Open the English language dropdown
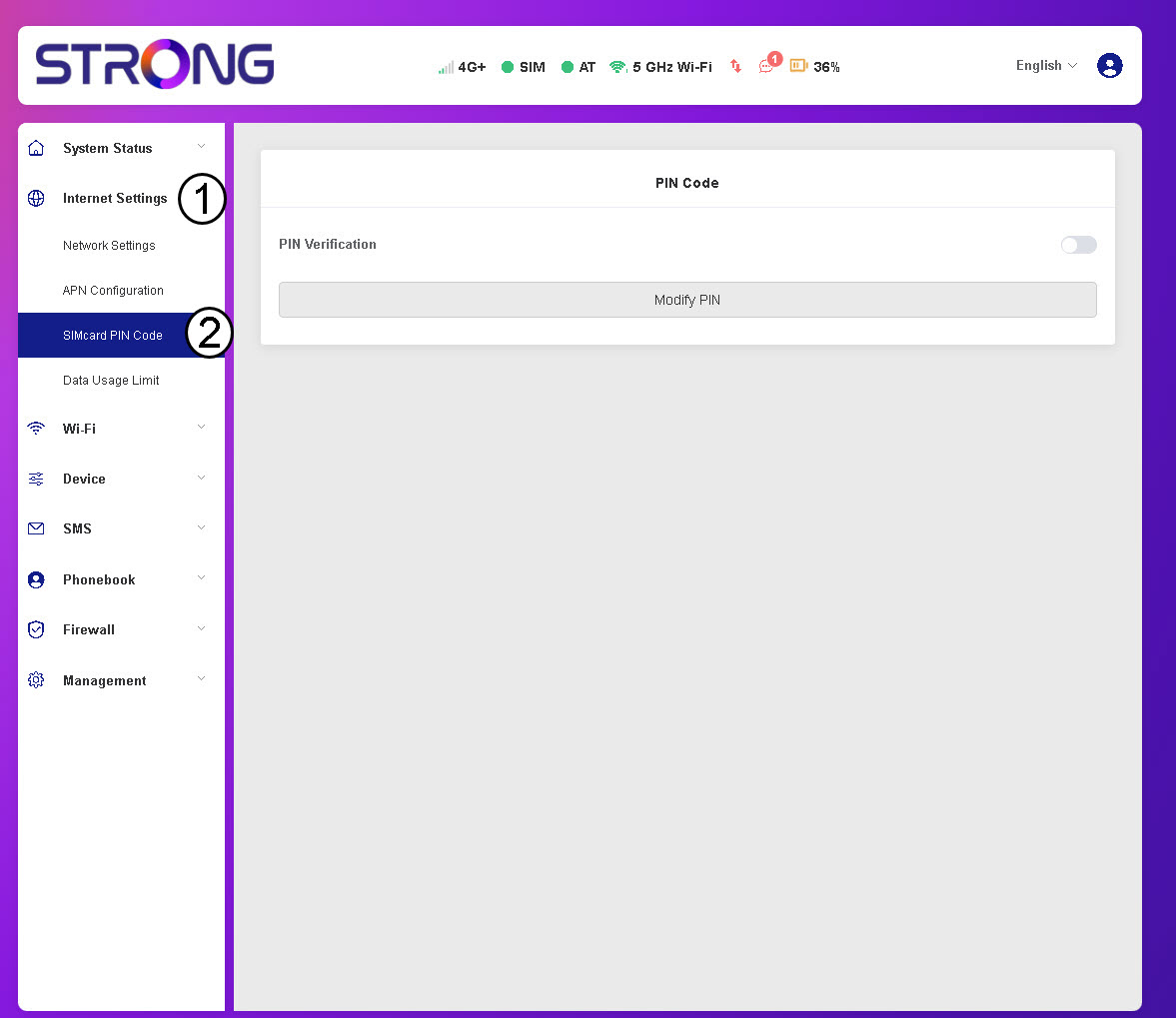 1046,66
